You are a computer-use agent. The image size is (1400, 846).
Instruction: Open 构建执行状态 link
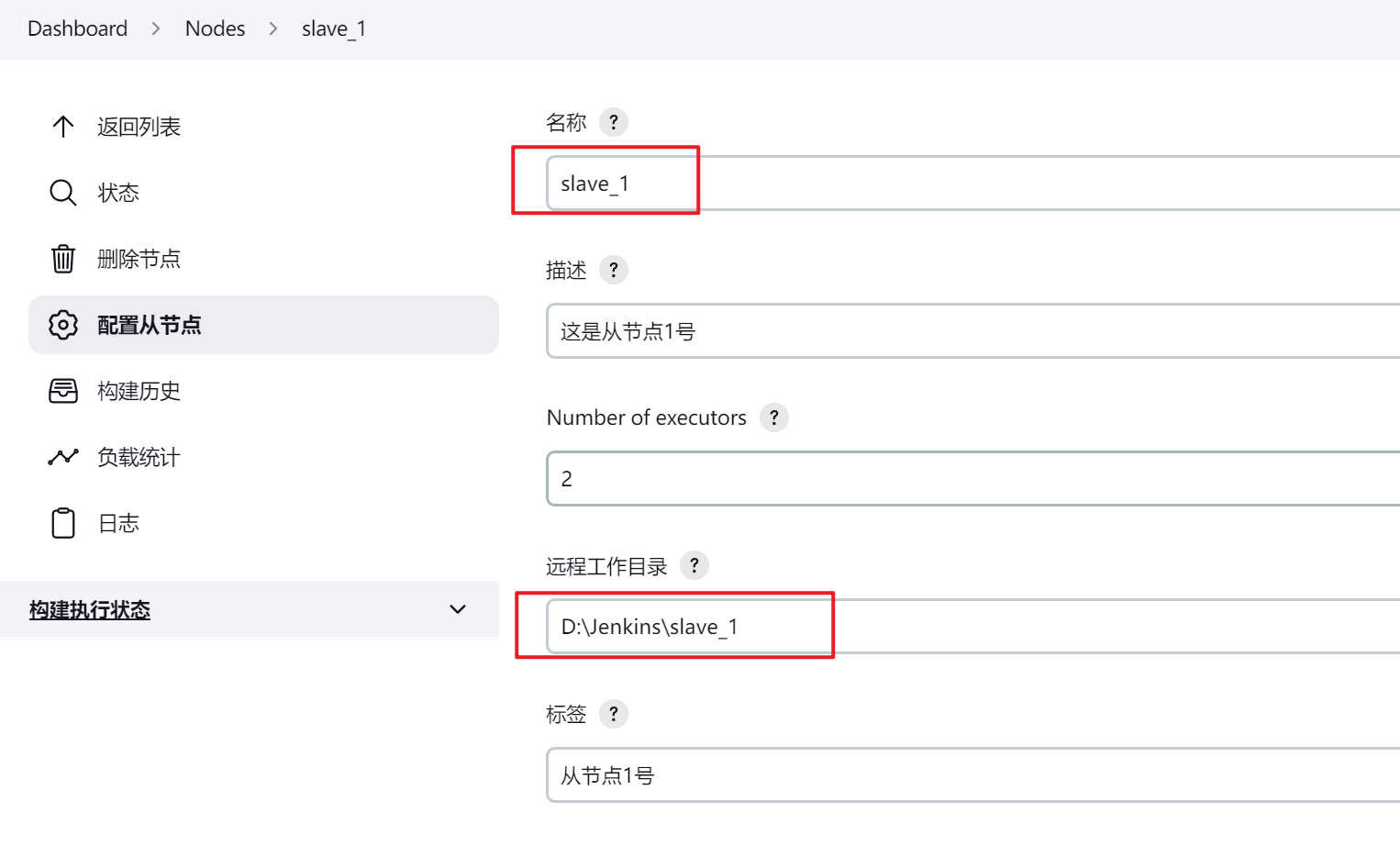pos(90,610)
